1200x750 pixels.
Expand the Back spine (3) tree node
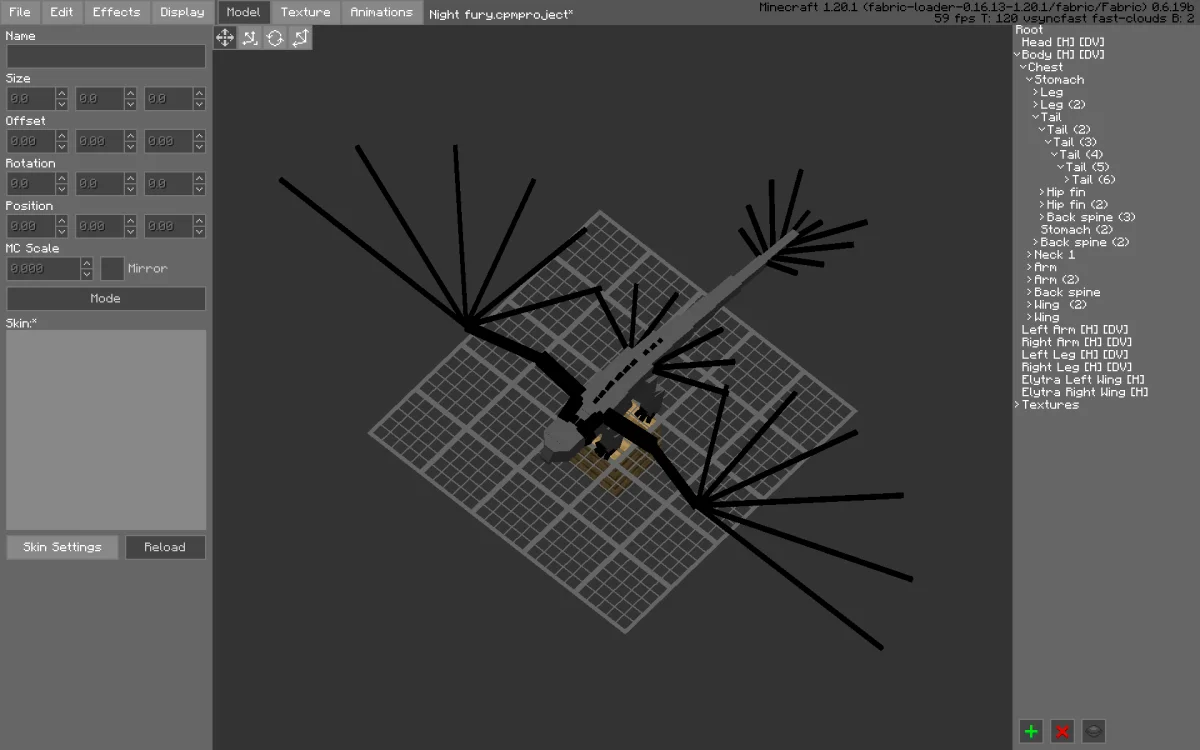click(1042, 217)
